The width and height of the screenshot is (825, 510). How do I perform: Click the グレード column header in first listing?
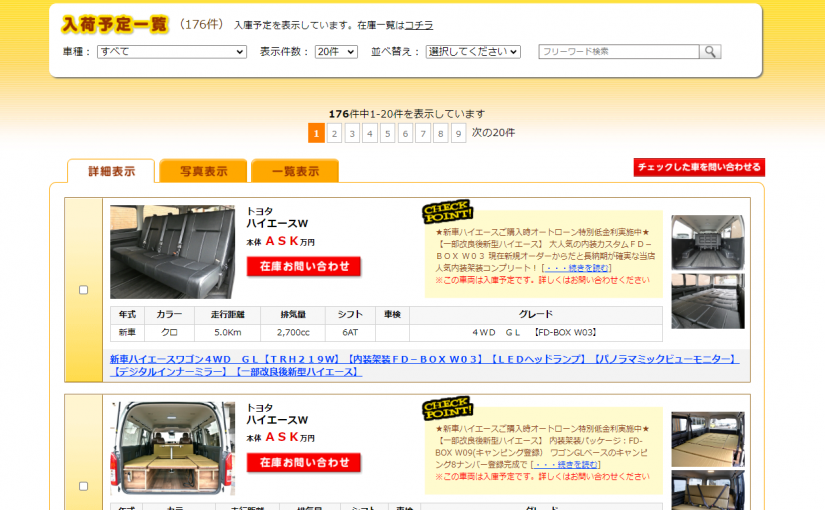536,315
